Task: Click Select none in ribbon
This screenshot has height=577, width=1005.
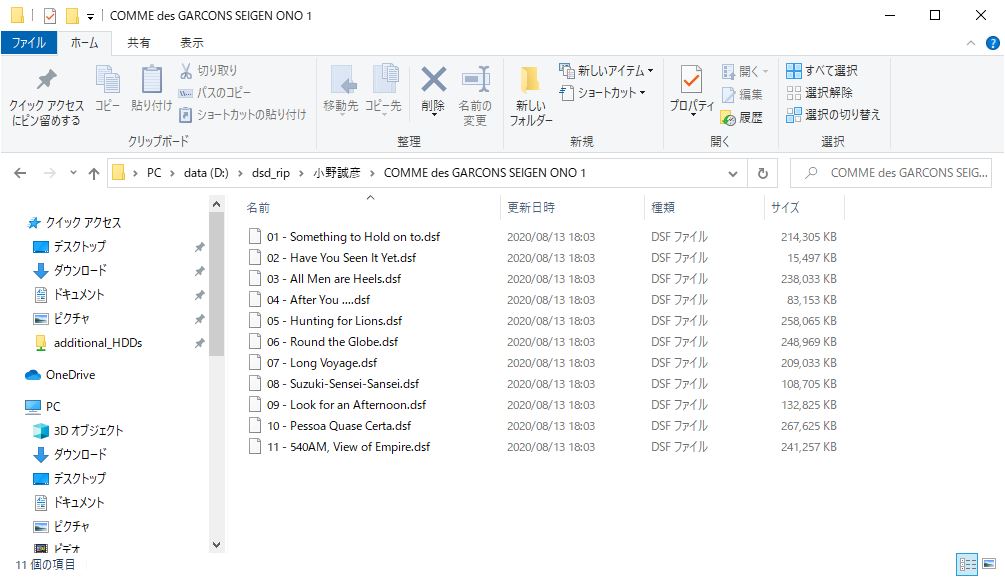Action: [820, 92]
